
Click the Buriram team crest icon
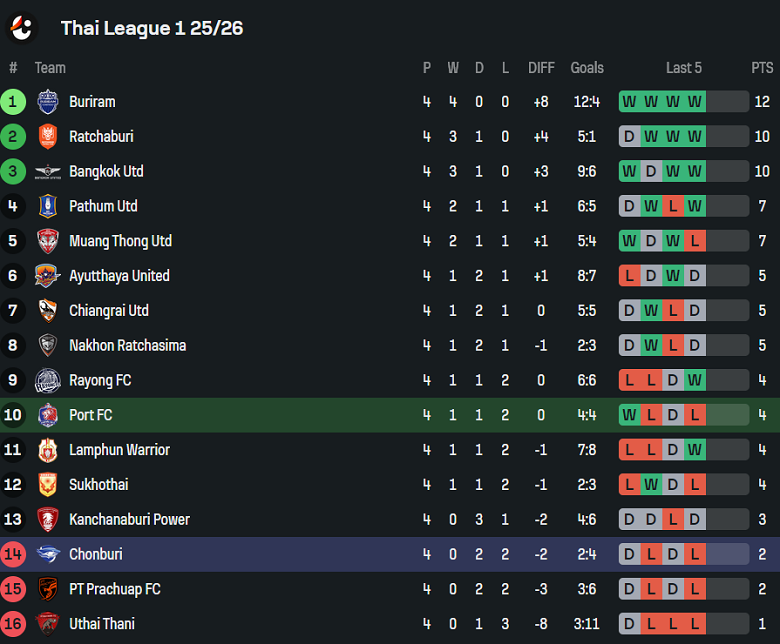48,102
